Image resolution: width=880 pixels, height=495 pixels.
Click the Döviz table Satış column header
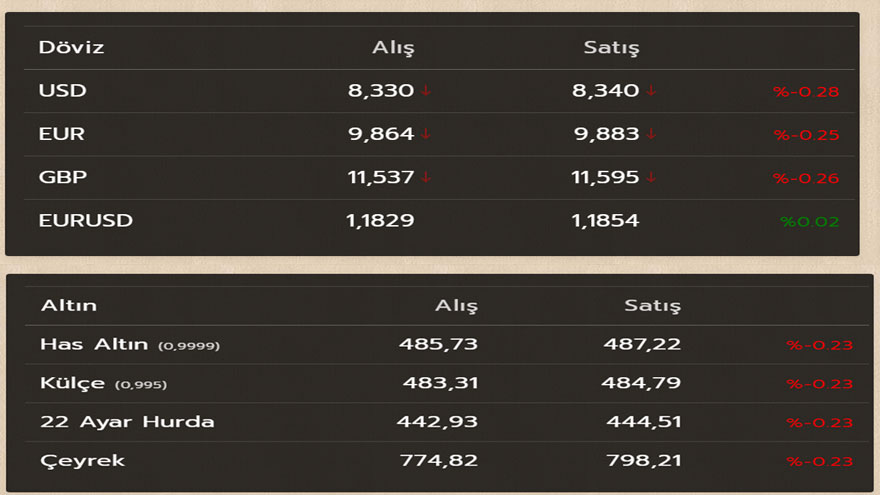coord(611,48)
